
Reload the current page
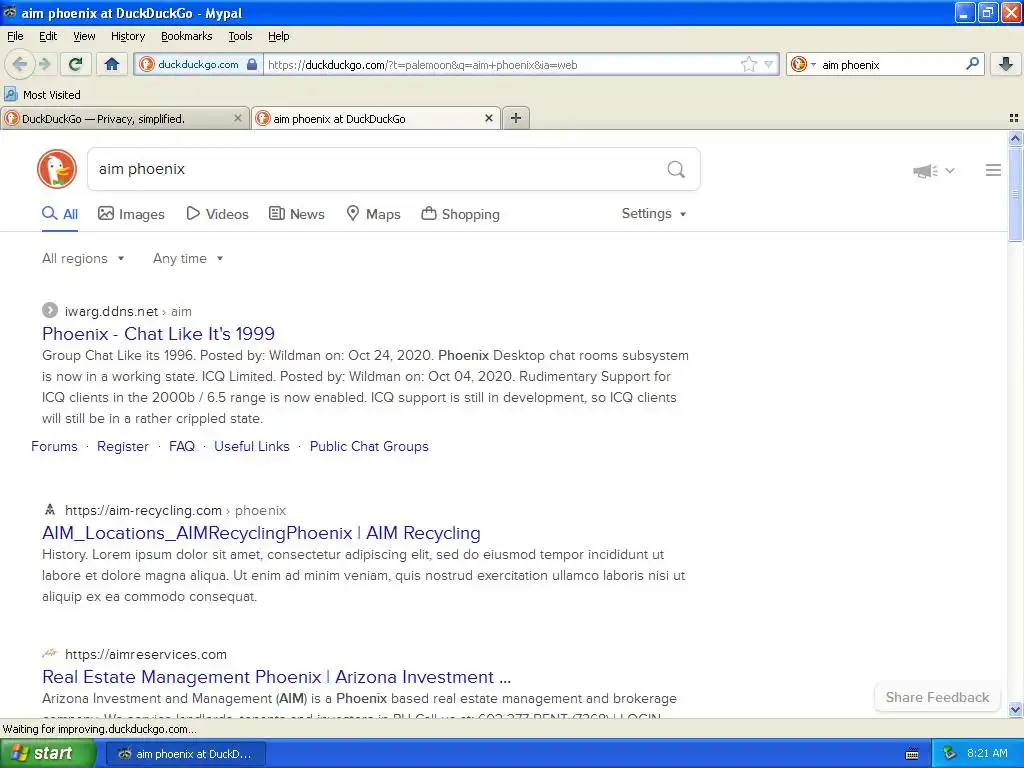(76, 64)
